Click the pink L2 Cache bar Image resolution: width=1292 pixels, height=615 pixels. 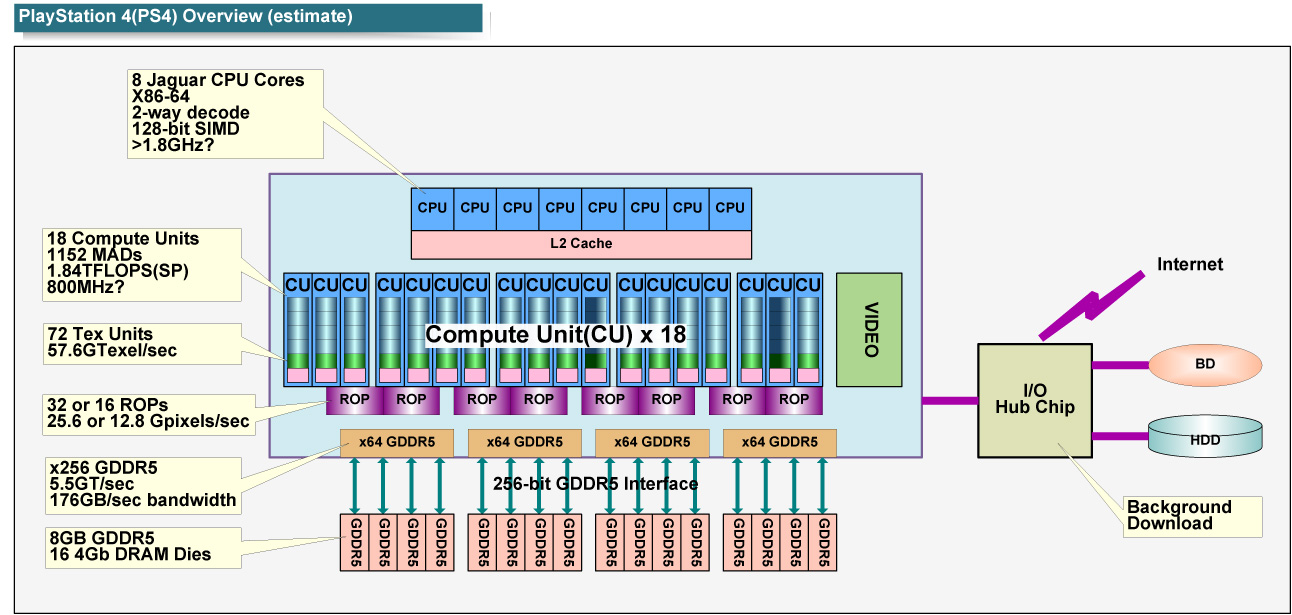tap(581, 244)
